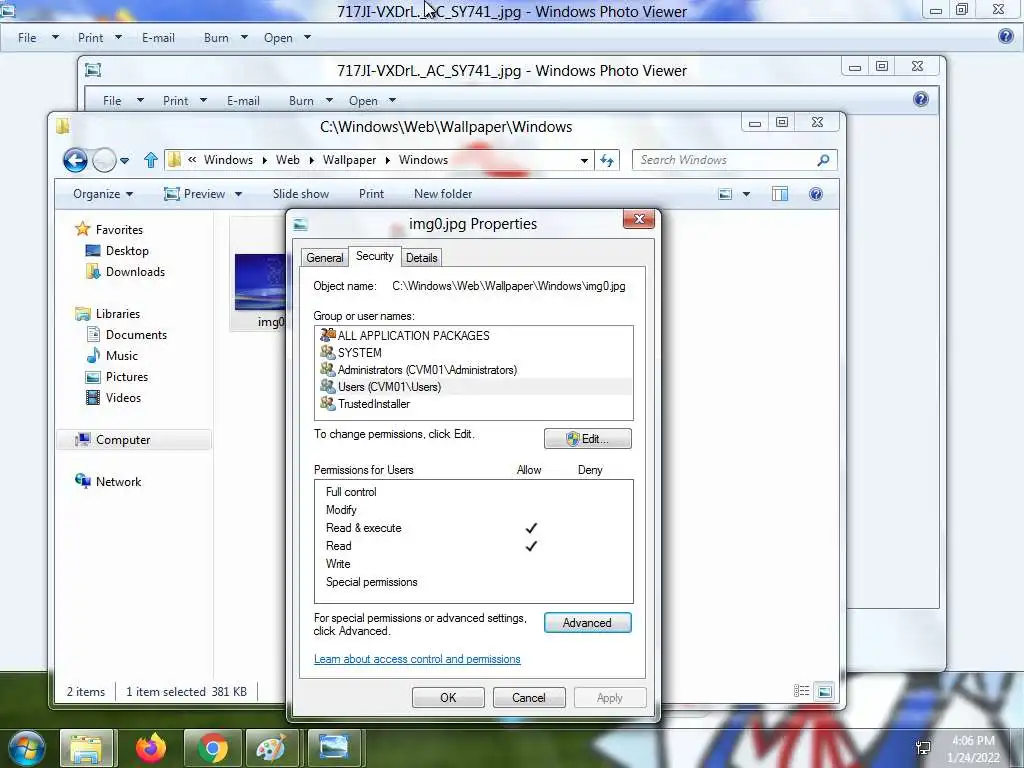1024x768 pixels.
Task: Switch to the Details tab
Action: pyautogui.click(x=421, y=257)
